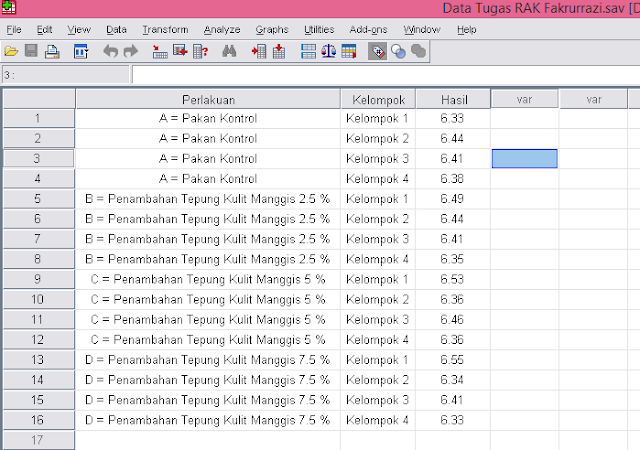Click the Undo arrow icon
Image resolution: width=640 pixels, height=450 pixels.
click(x=110, y=51)
